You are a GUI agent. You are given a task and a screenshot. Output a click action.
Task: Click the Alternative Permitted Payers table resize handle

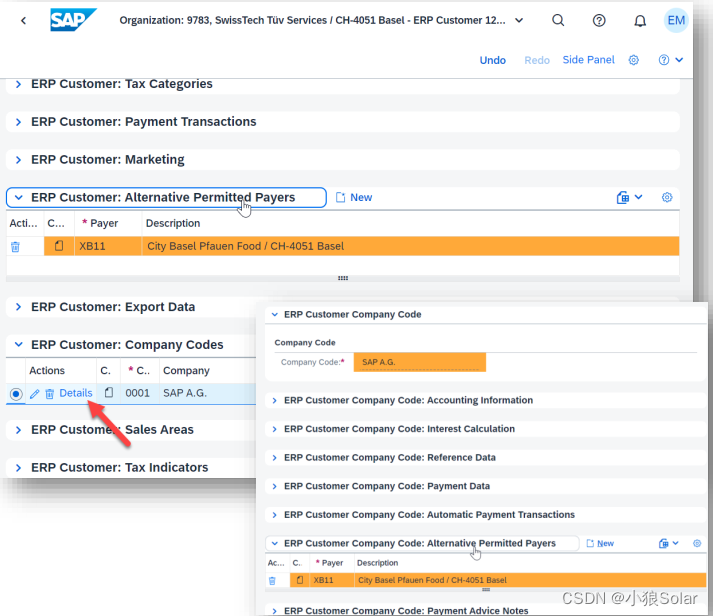[343, 278]
